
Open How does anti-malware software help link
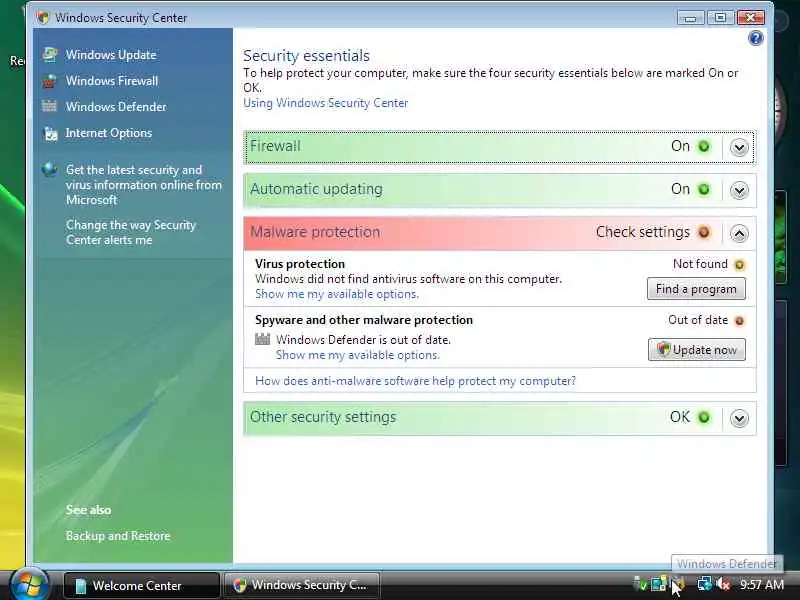[415, 381]
